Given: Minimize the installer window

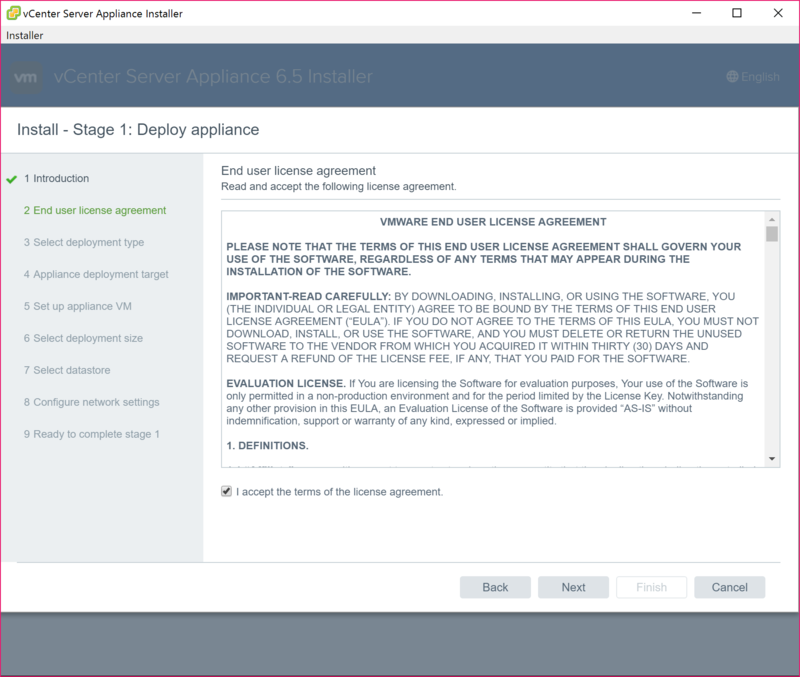Looking at the screenshot, I should (696, 13).
